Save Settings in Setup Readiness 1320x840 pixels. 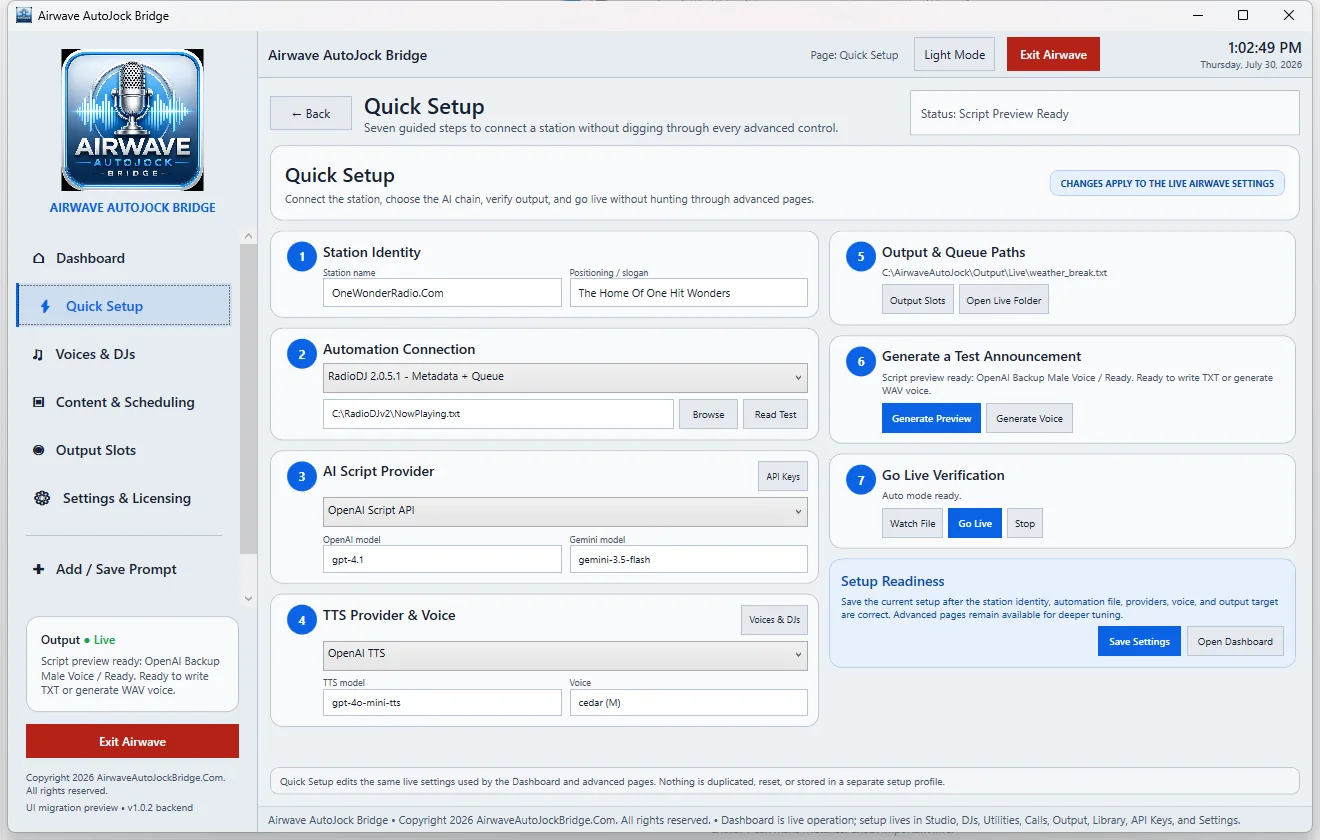pyautogui.click(x=1139, y=641)
